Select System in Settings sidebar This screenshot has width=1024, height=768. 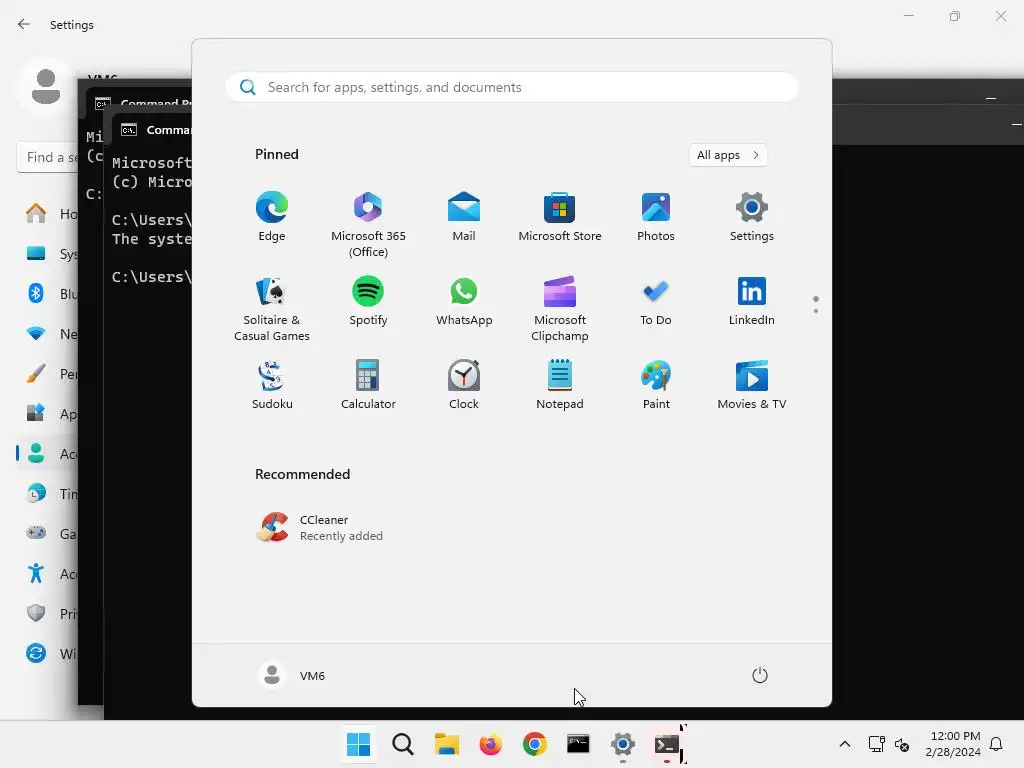49,254
